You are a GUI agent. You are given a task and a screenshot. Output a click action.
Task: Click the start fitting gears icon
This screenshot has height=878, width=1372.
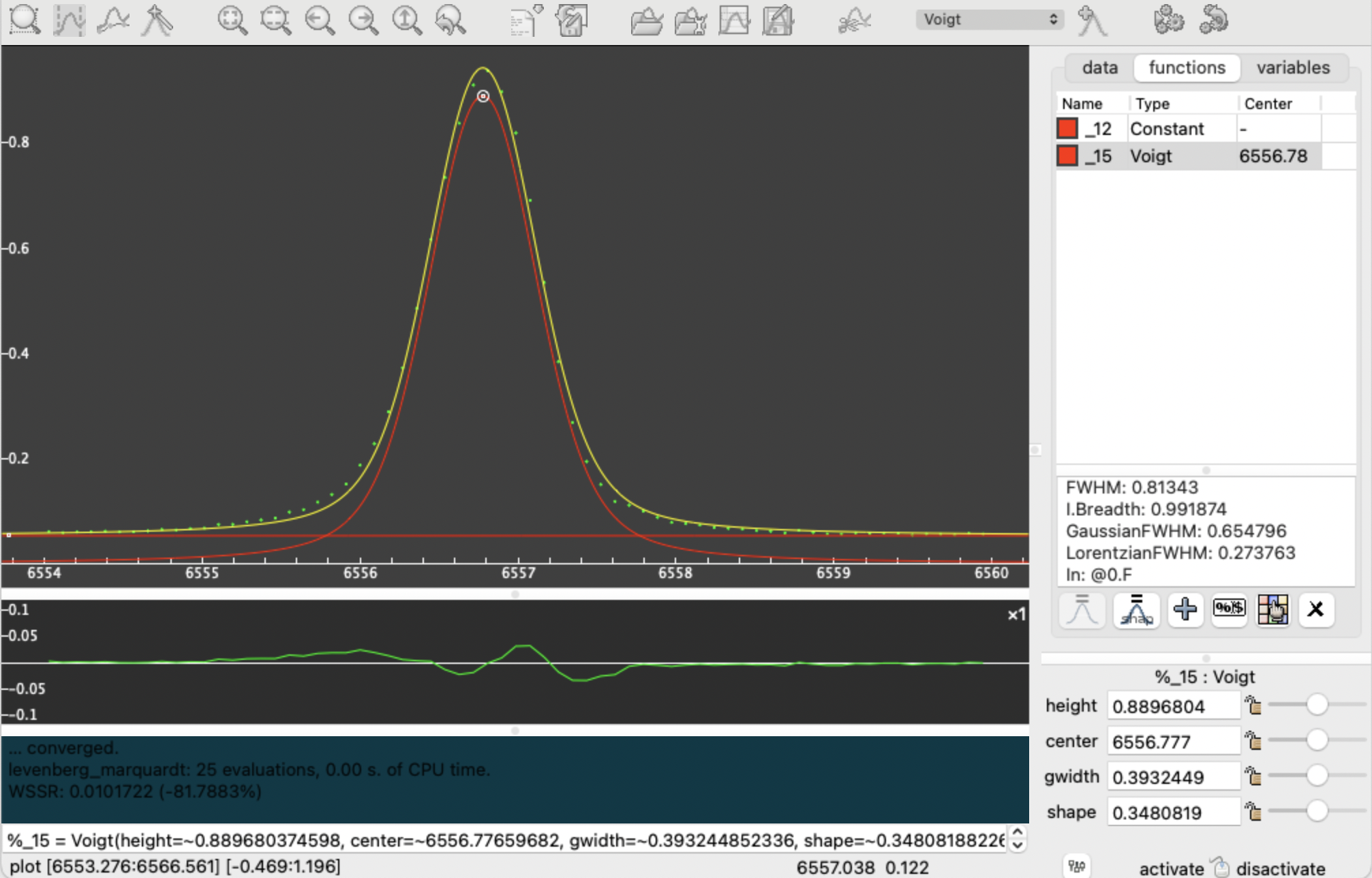click(x=1169, y=20)
